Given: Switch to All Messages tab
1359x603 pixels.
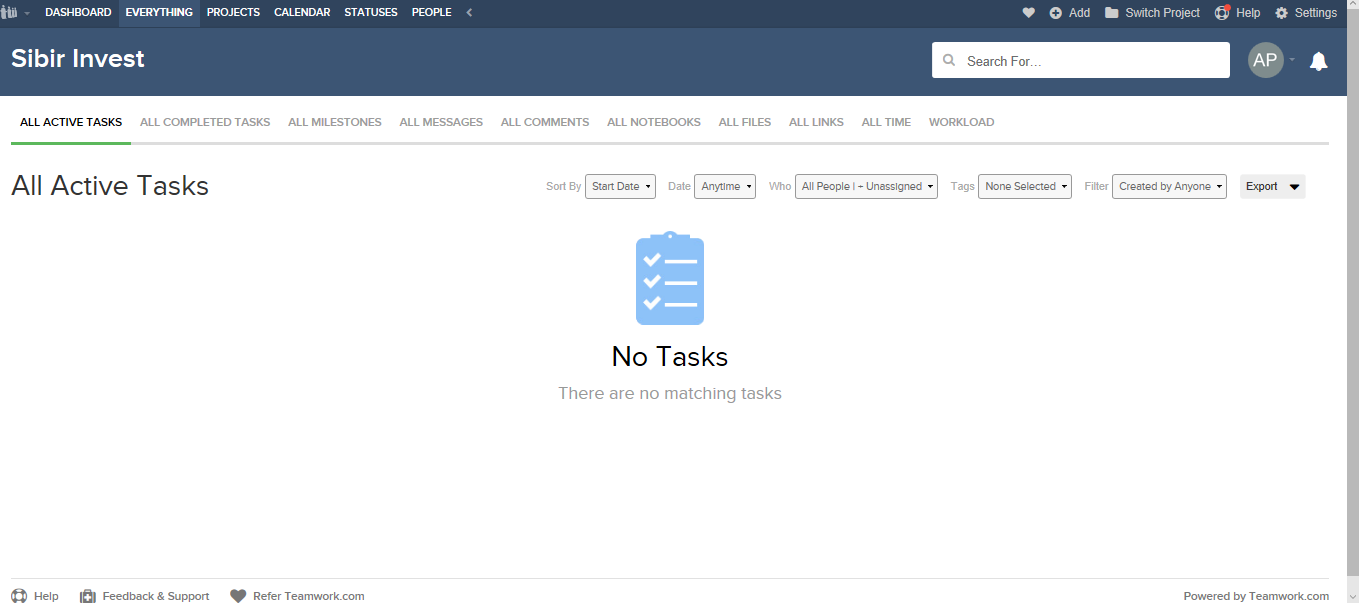Looking at the screenshot, I should [x=441, y=122].
